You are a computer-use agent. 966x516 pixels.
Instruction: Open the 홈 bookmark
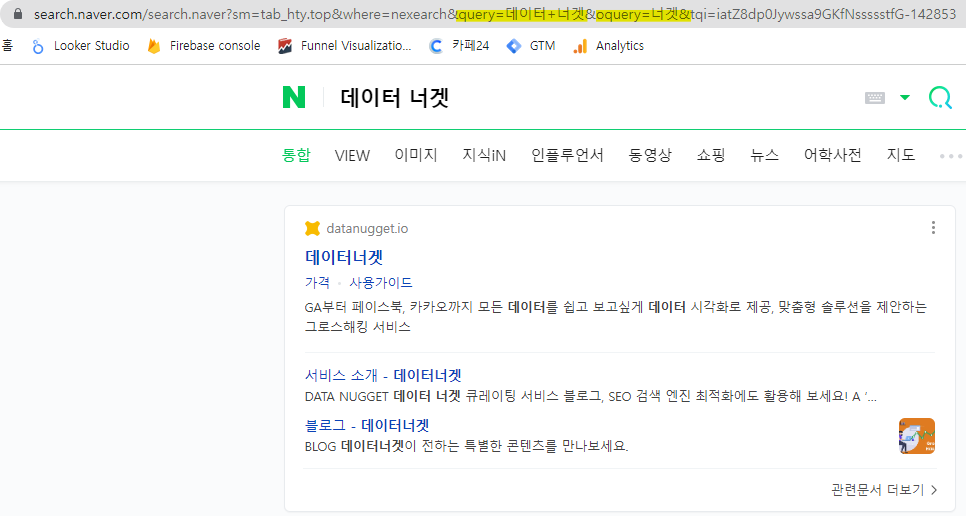click(x=7, y=46)
